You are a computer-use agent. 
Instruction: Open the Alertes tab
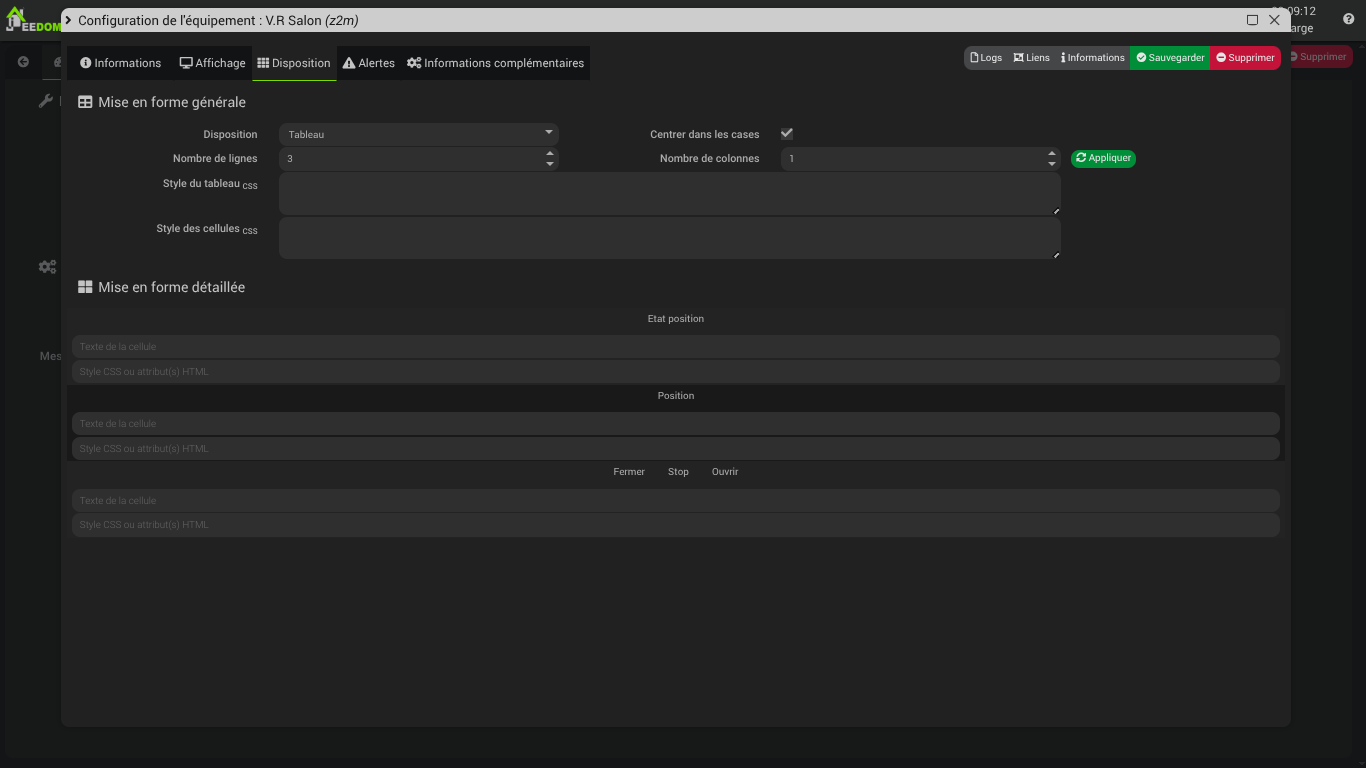(x=369, y=63)
